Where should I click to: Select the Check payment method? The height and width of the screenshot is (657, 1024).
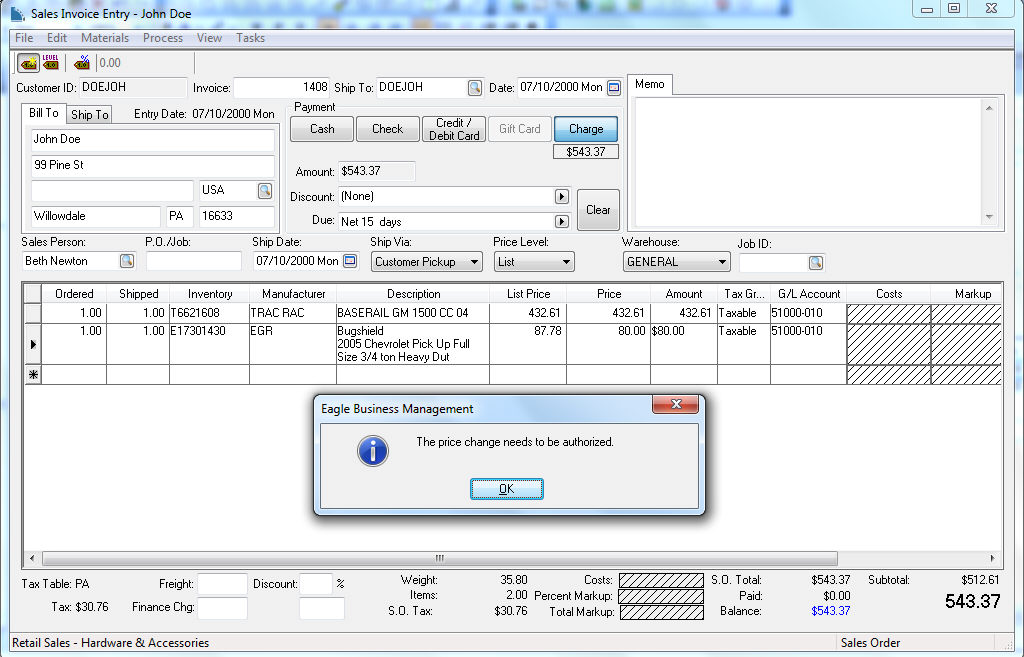pyautogui.click(x=387, y=129)
